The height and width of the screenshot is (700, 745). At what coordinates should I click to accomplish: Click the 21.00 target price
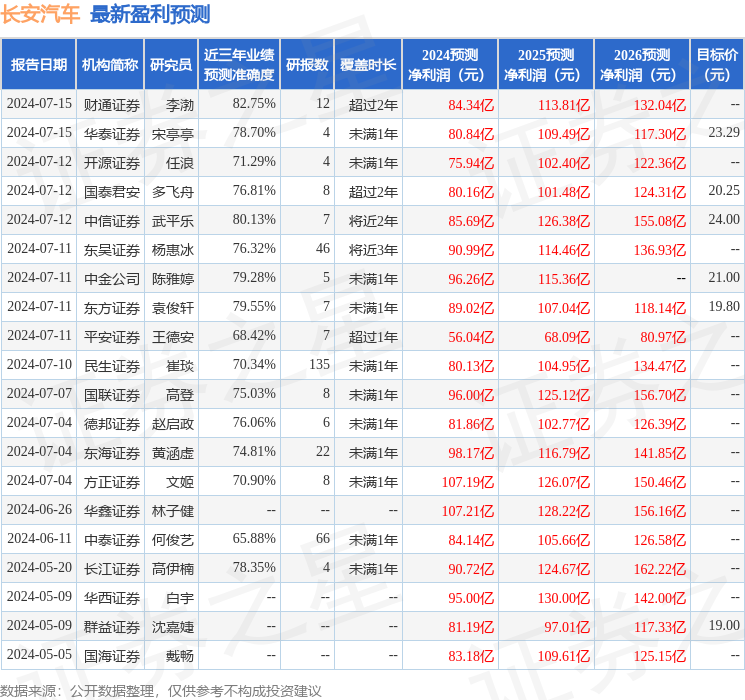[724, 277]
